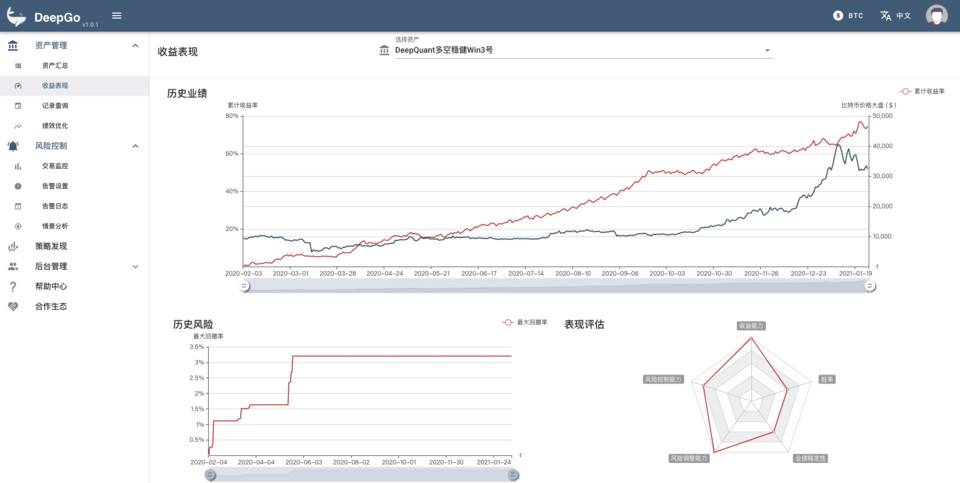Click the DeepGo title text
Screen dimensions: 960x483
(57, 18)
